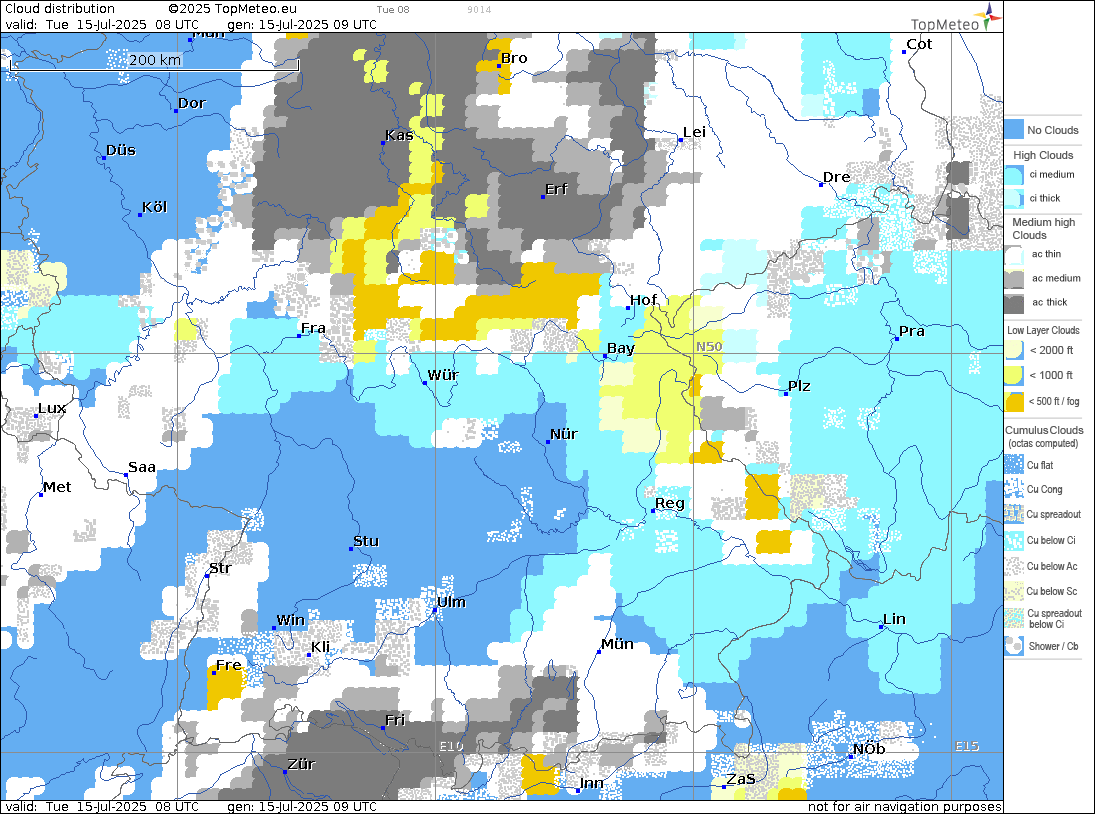This screenshot has height=814, width=1095.
Task: Click the Lei city marker
Action: [x=681, y=140]
